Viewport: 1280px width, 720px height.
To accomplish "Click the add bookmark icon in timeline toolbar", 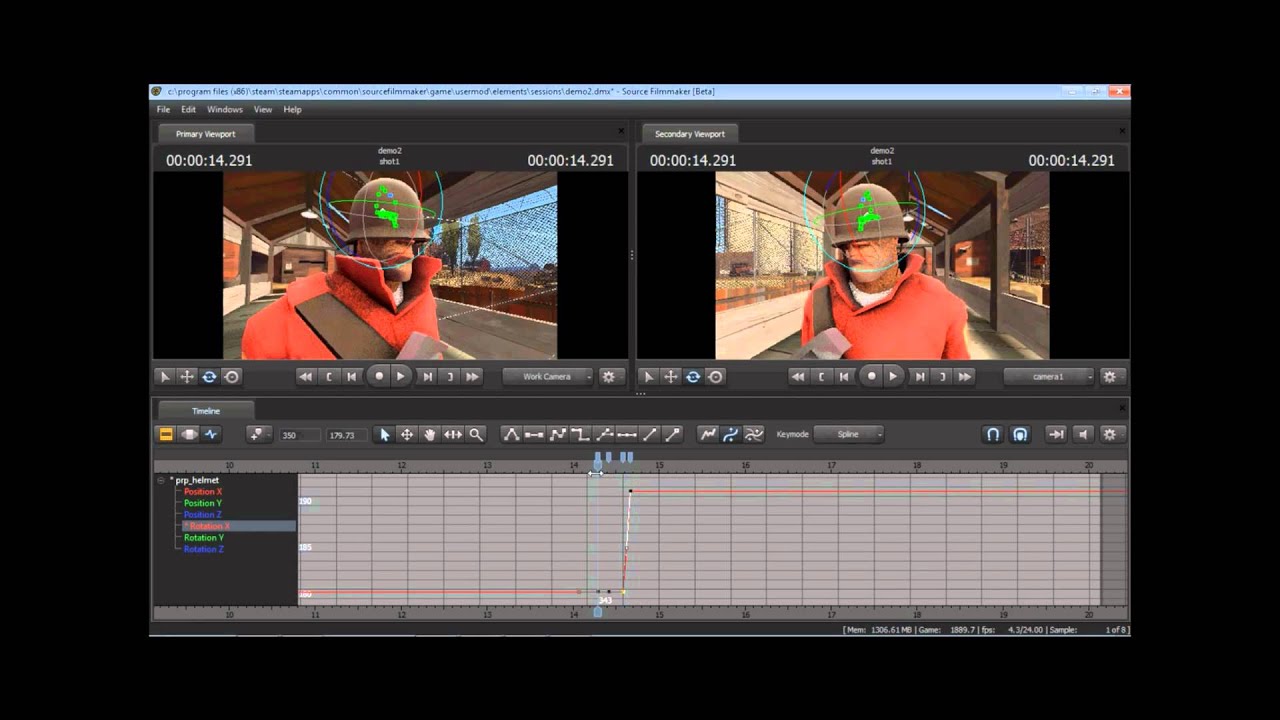I will point(258,434).
